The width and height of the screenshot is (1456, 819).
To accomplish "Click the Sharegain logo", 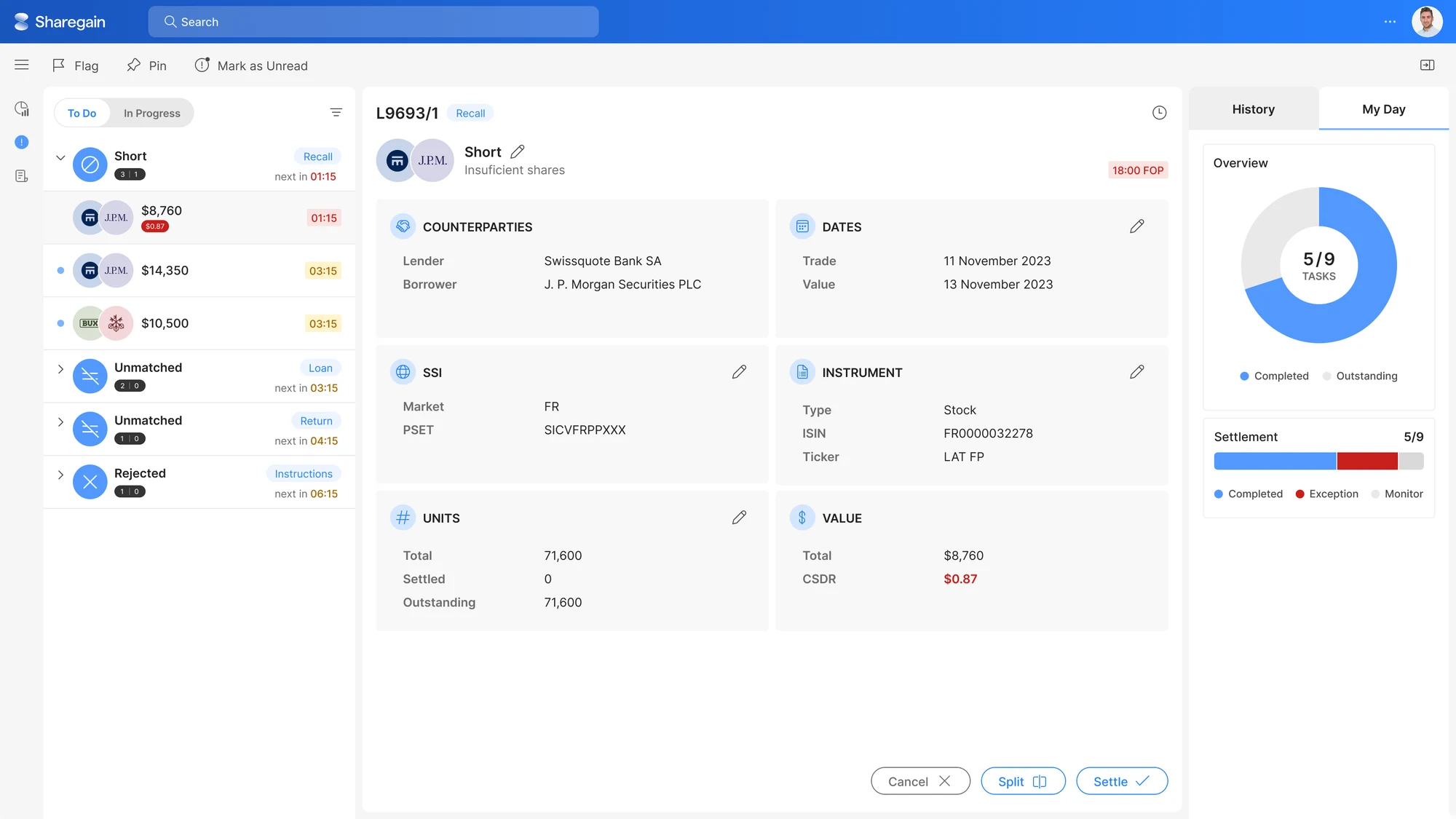I will coord(60,22).
